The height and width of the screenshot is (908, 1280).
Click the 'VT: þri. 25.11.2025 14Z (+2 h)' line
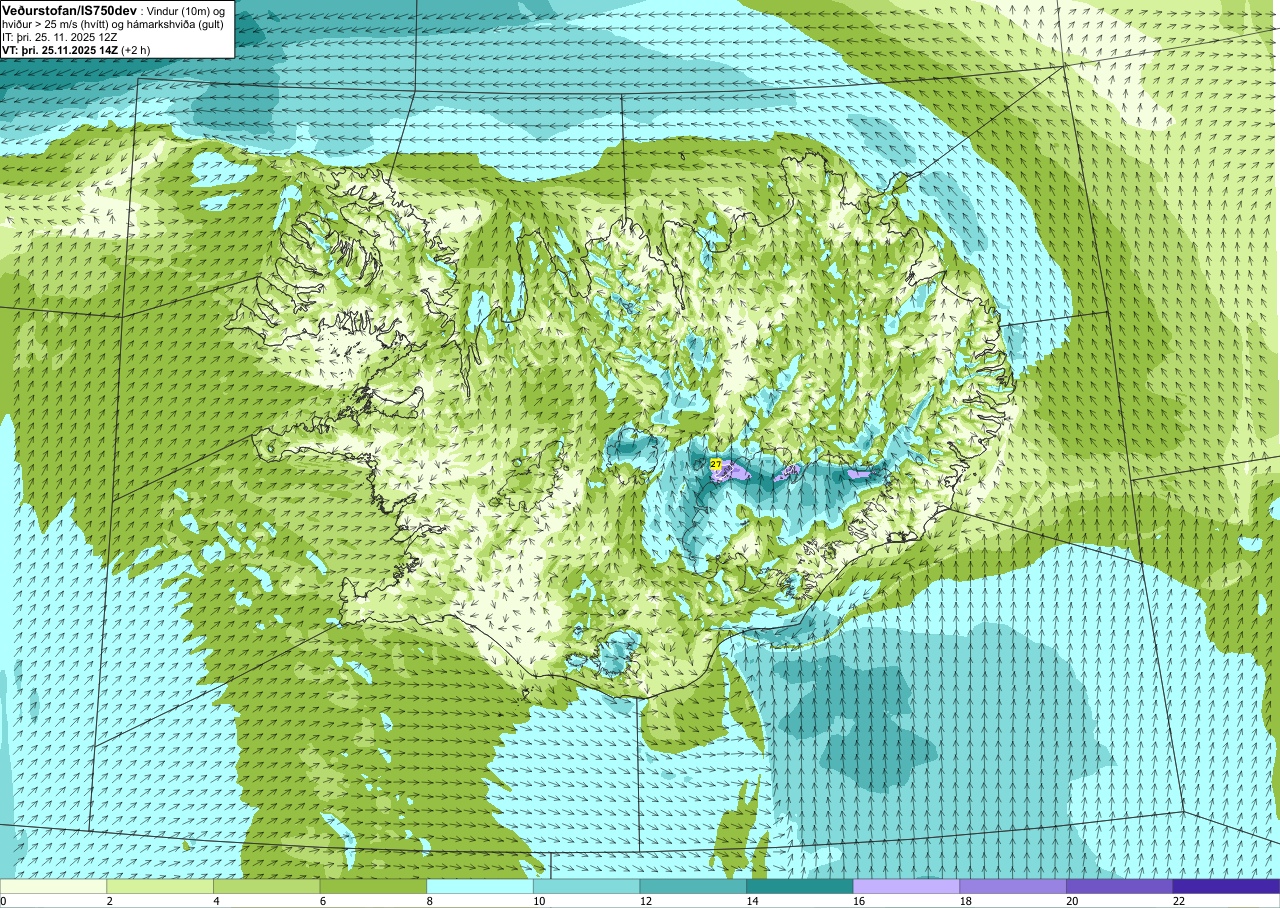click(x=77, y=49)
